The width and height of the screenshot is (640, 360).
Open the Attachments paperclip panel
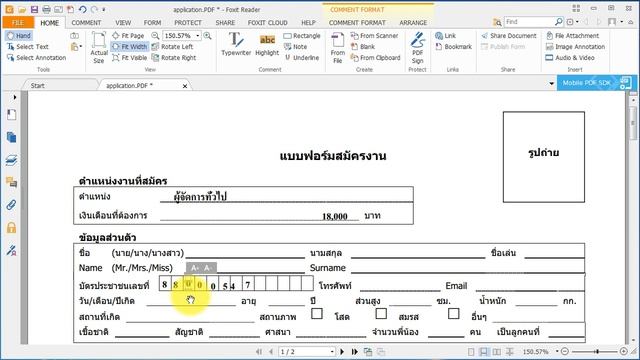11,204
